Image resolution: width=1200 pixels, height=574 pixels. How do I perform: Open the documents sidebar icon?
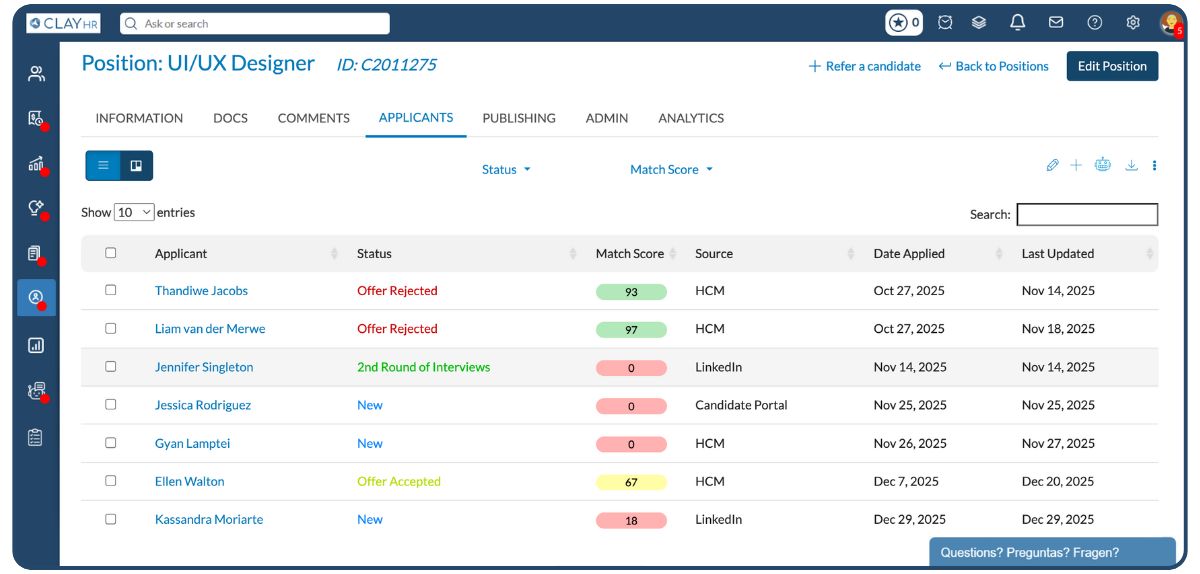36,253
